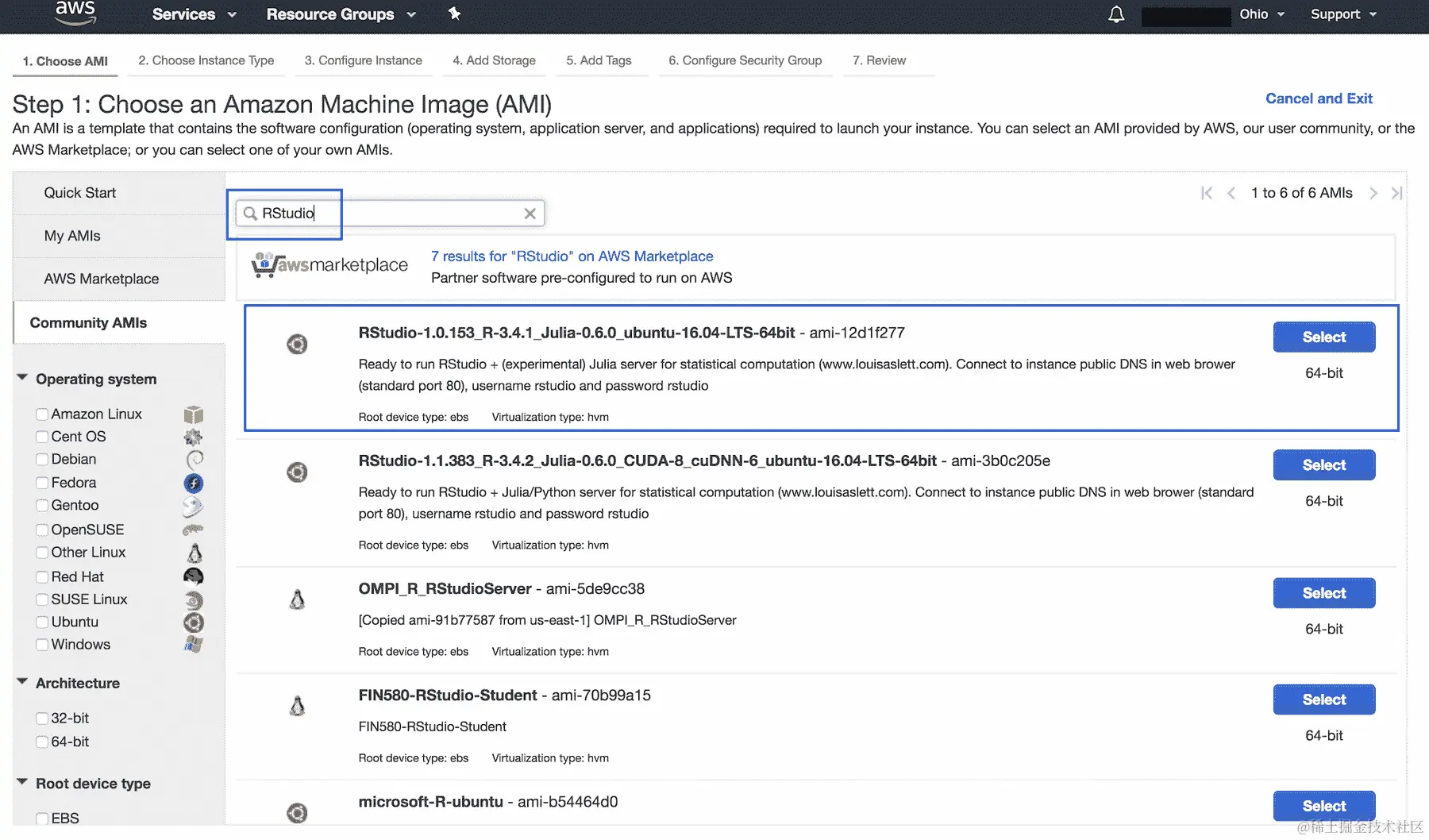Viewport: 1429px width, 840px height.
Task: Click the search magnifier icon
Action: pyautogui.click(x=250, y=213)
